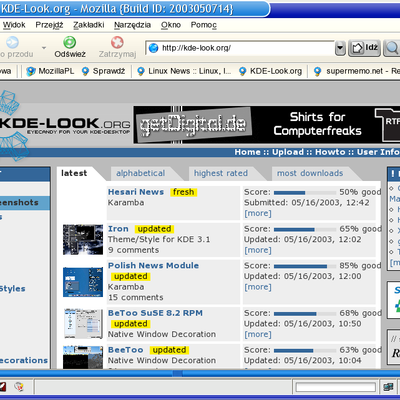The width and height of the screenshot is (400, 400).
Task: Click the BeeToo screenshot thumbnail
Action: (83, 357)
